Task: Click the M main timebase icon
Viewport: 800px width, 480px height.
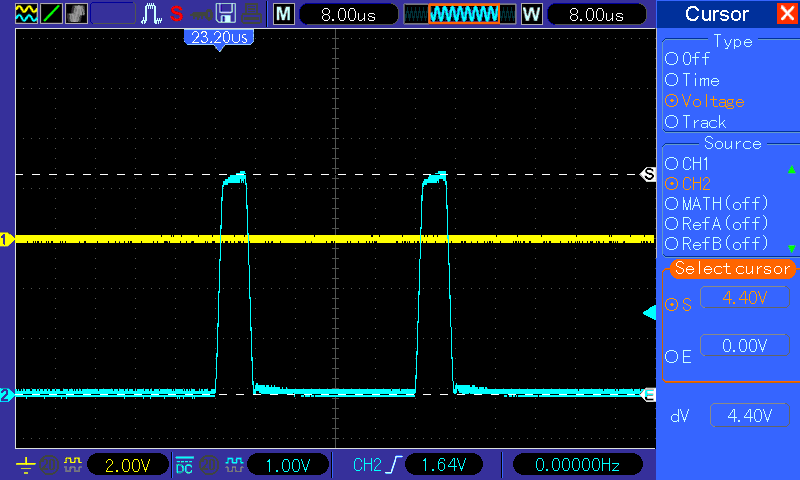Action: [284, 14]
